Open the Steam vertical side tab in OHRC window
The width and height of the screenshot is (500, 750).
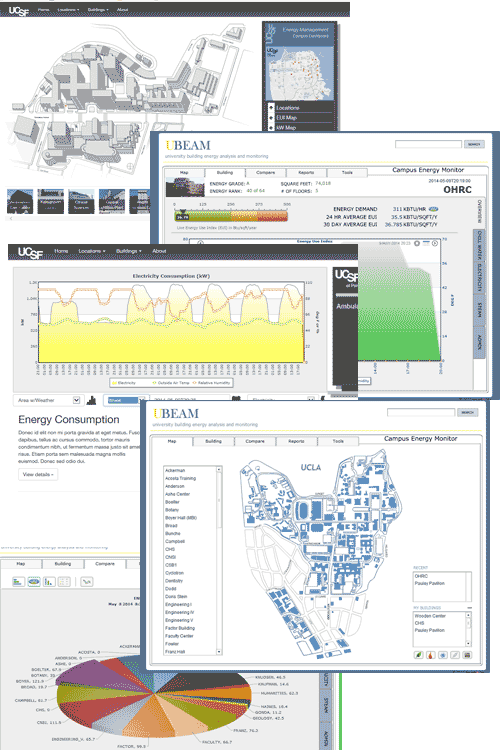pyautogui.click(x=479, y=310)
